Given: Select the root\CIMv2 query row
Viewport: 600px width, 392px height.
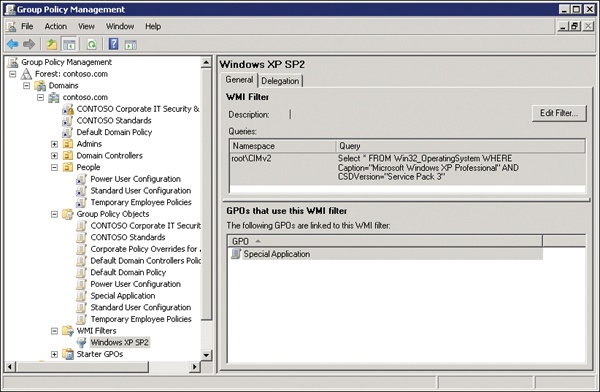Looking at the screenshot, I should coord(408,168).
